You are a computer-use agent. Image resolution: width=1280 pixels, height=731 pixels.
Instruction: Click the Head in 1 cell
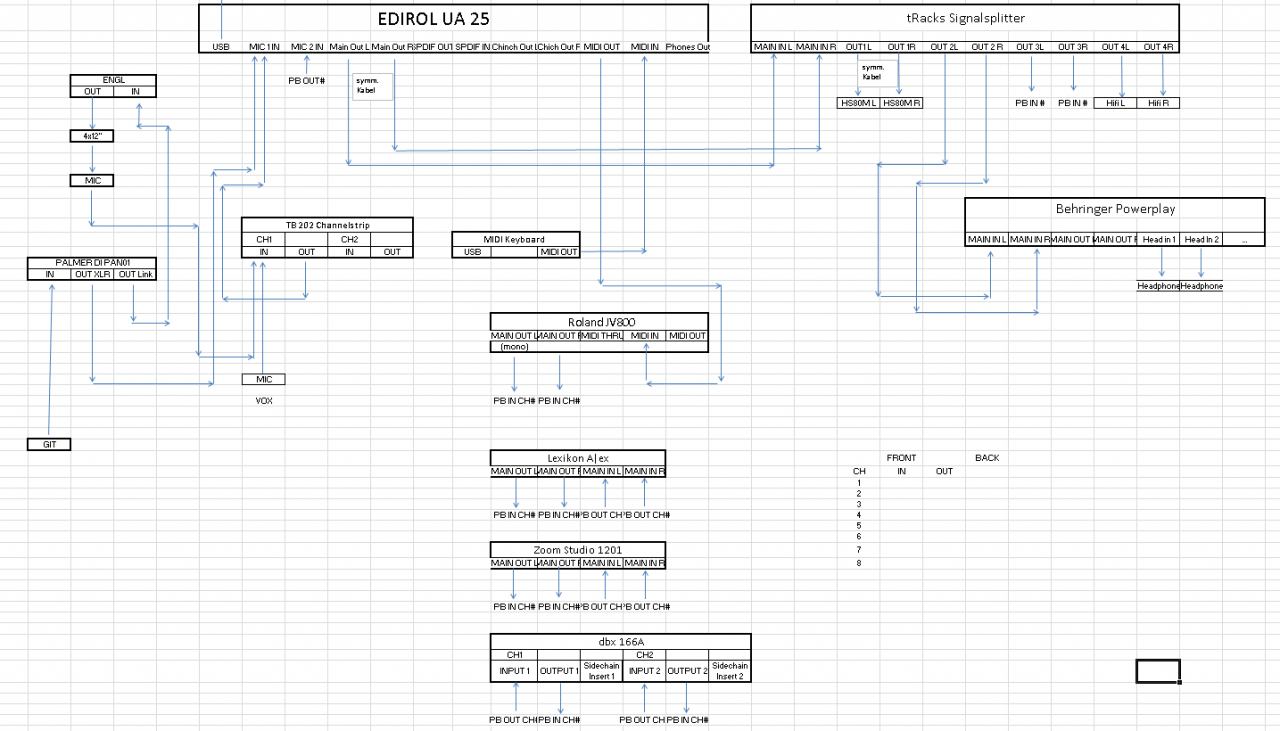pos(1160,240)
